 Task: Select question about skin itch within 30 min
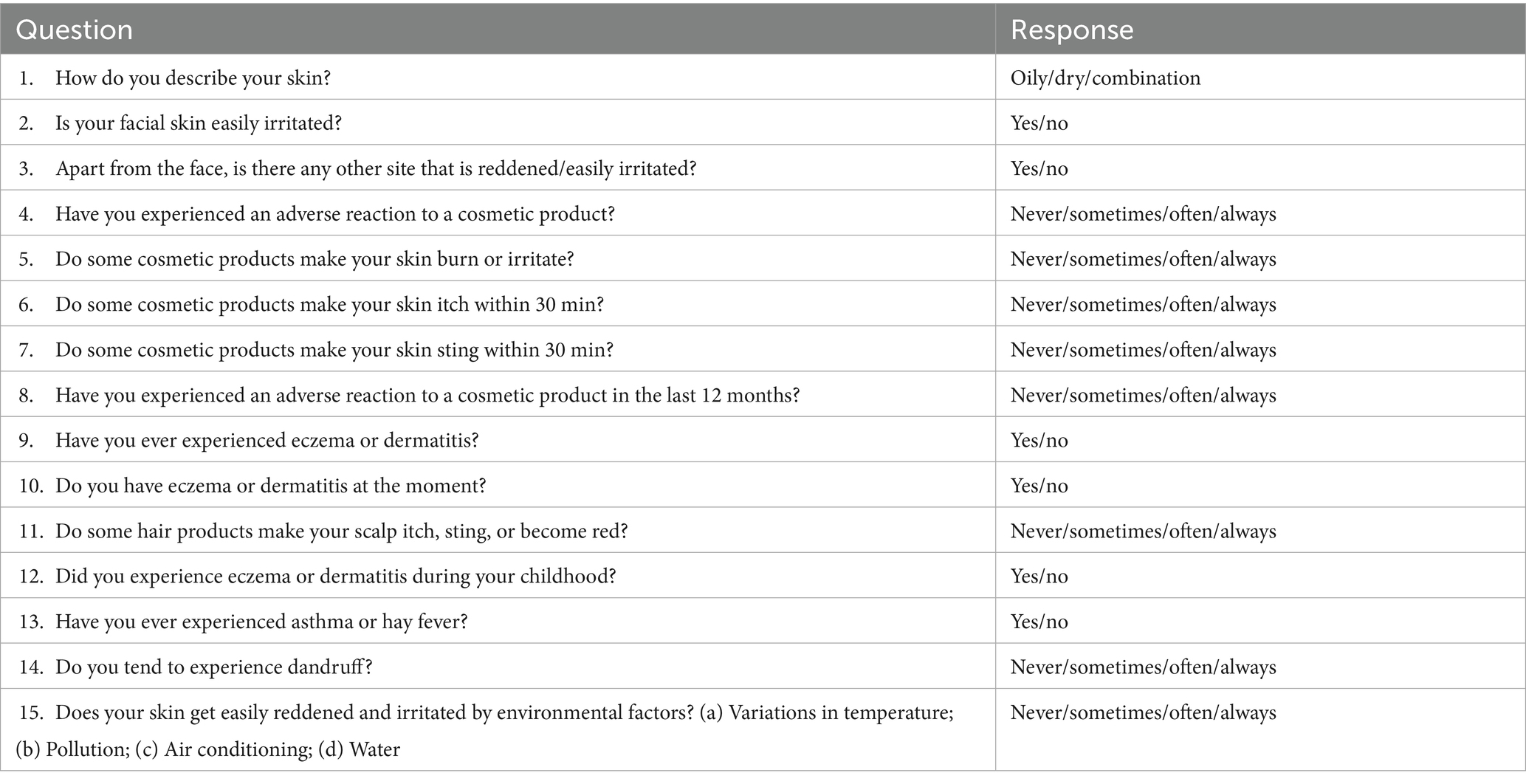(329, 304)
